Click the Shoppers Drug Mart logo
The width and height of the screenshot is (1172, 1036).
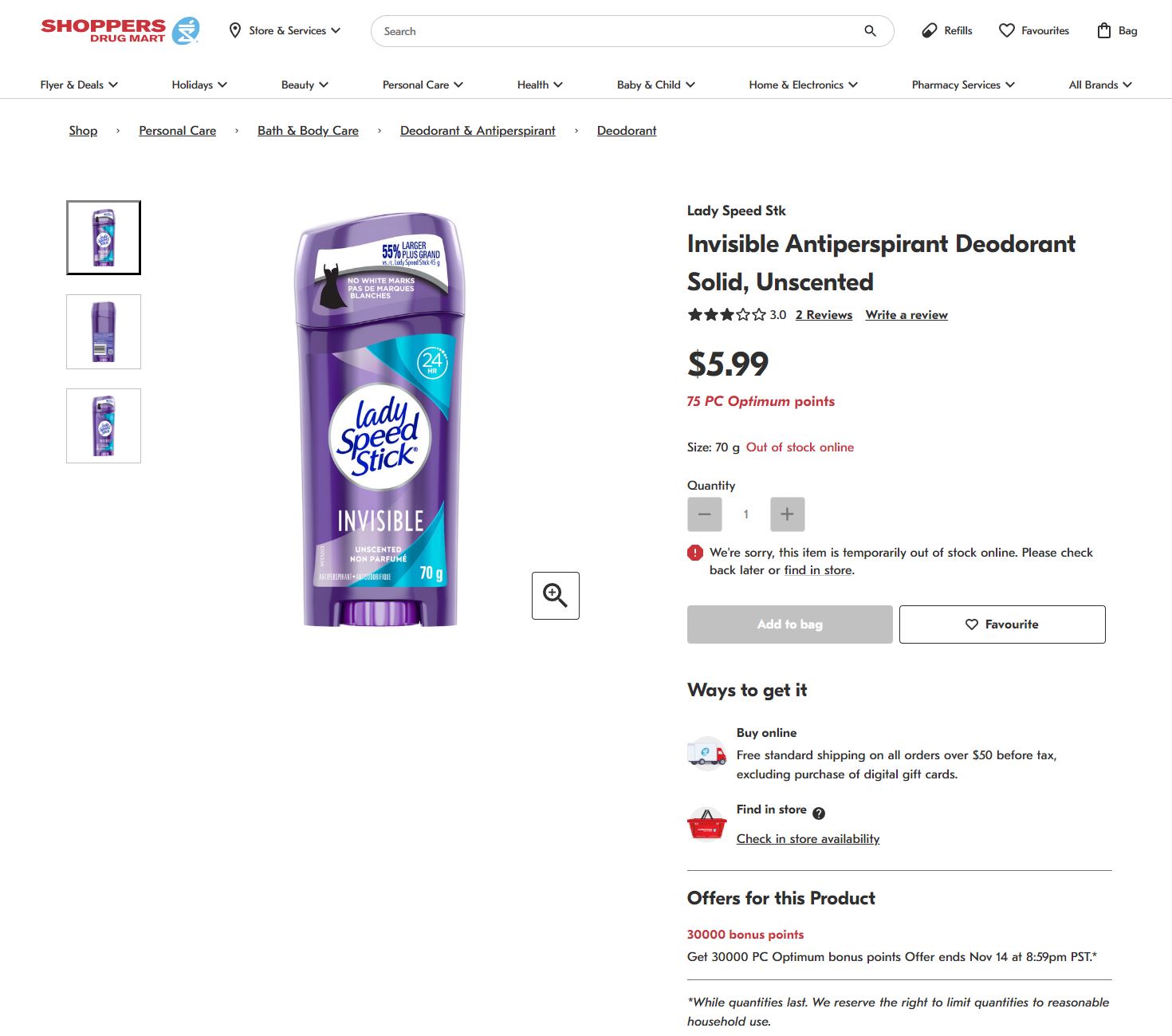point(120,30)
